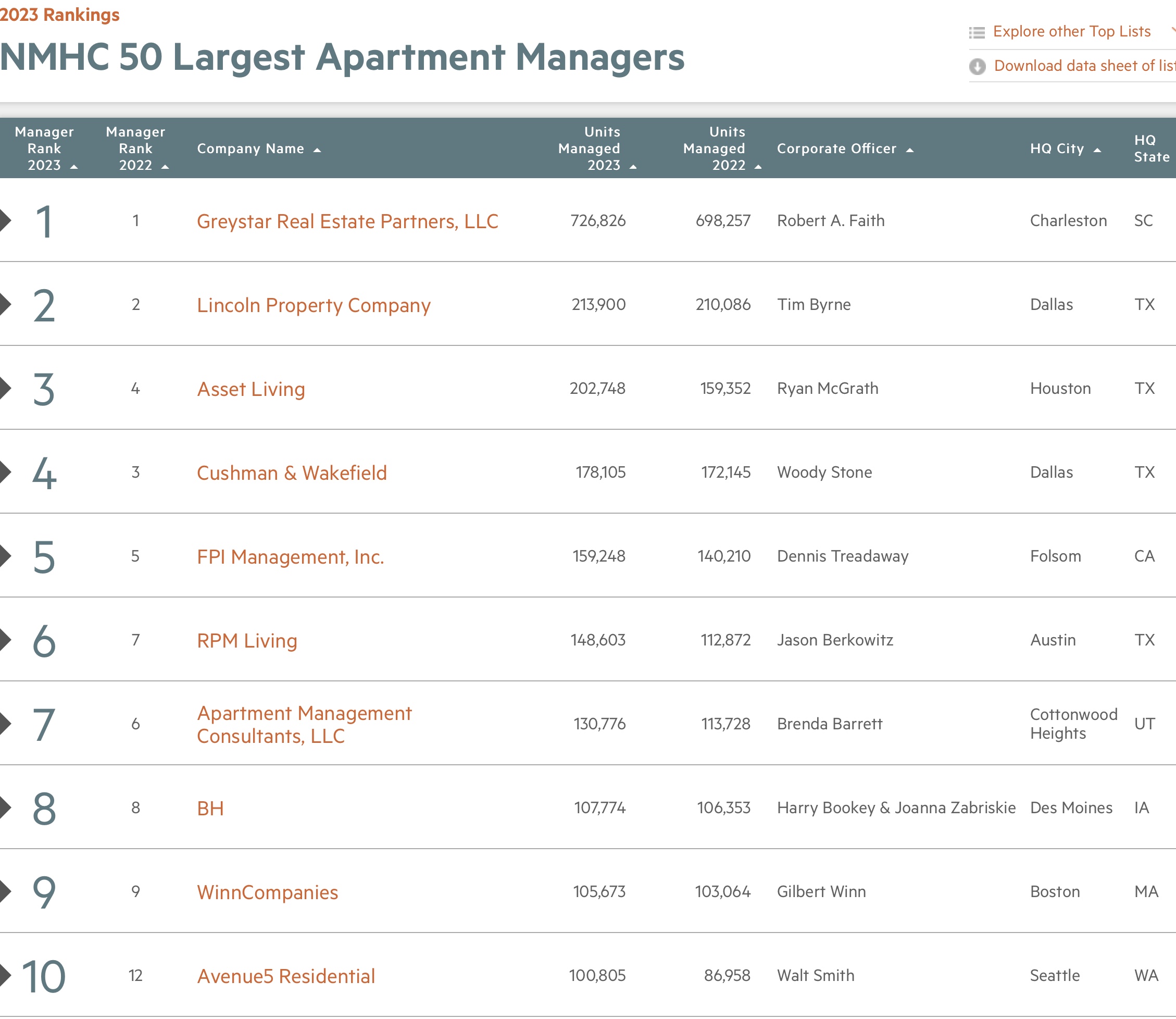This screenshot has height=1019, width=1176.
Task: Expand the RPM Living row
Action: pos(5,640)
